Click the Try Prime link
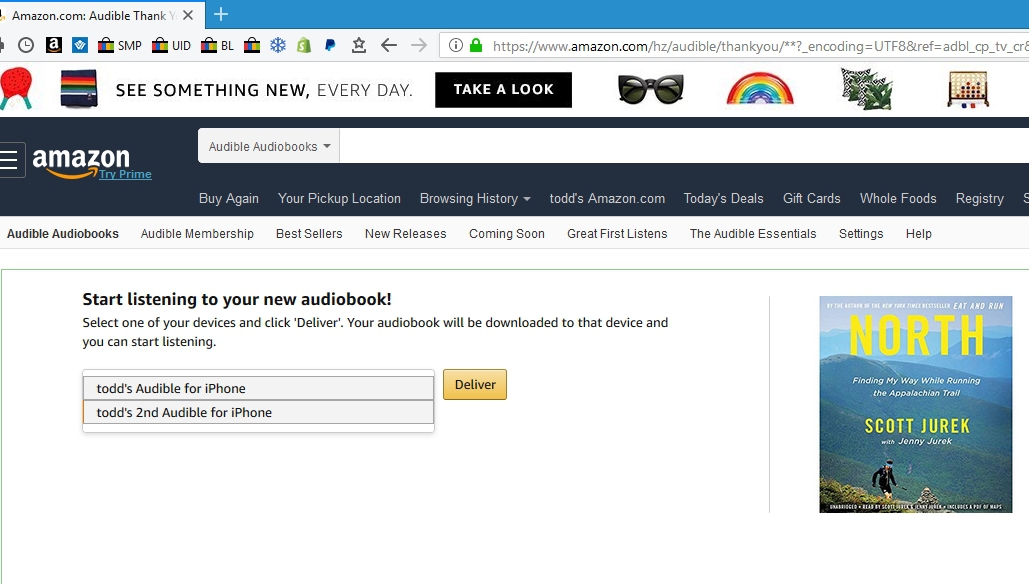Screen dimensions: 1029x584 (x=125, y=174)
